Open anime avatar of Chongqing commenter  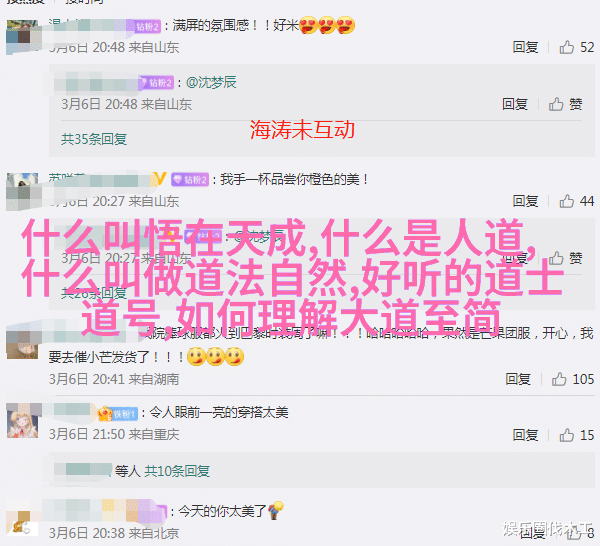click(23, 421)
